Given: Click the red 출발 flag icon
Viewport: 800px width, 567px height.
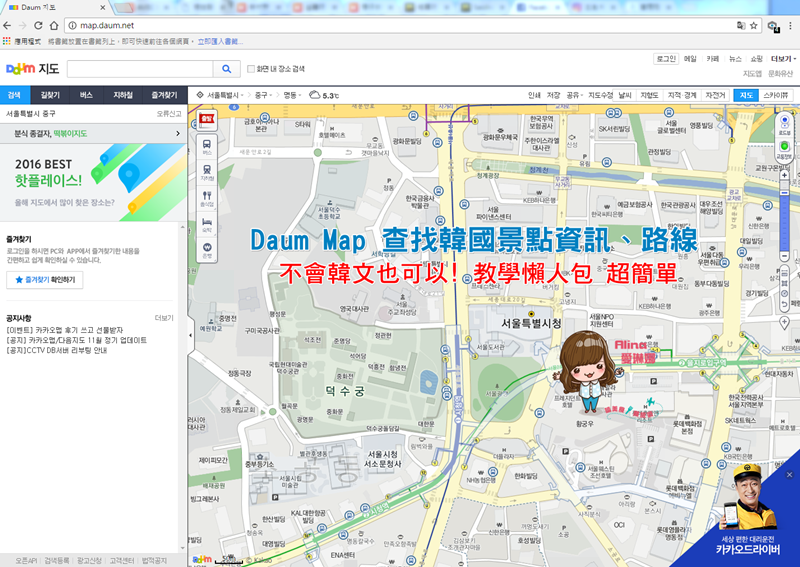Looking at the screenshot, I should pyautogui.click(x=207, y=119).
